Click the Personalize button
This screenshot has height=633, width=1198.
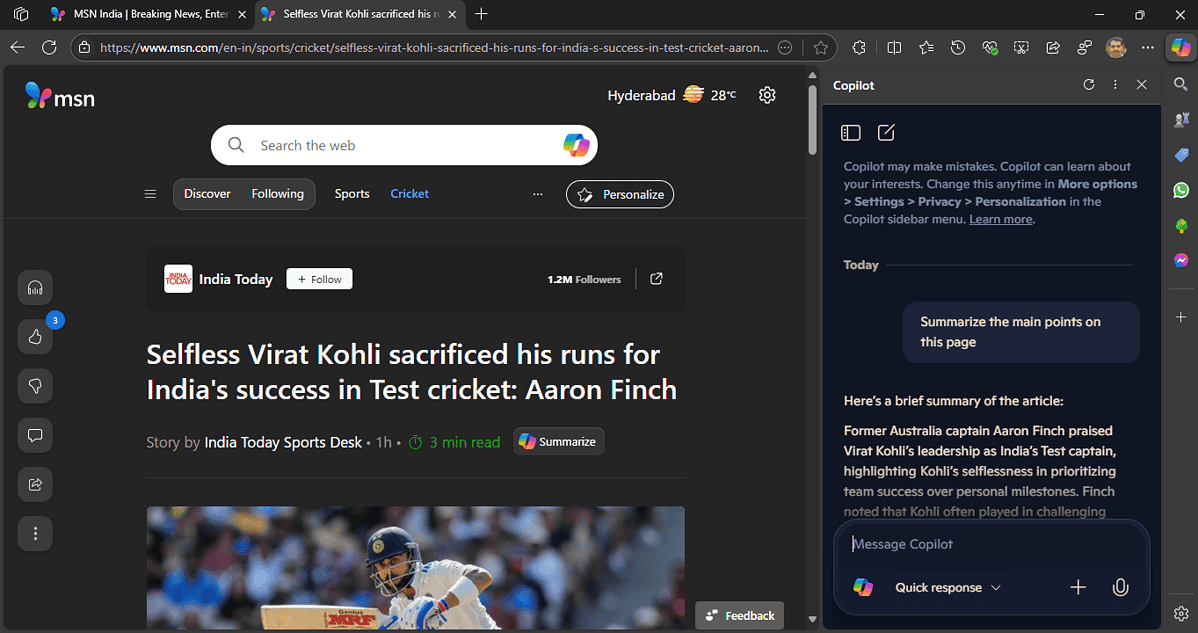[x=620, y=194]
